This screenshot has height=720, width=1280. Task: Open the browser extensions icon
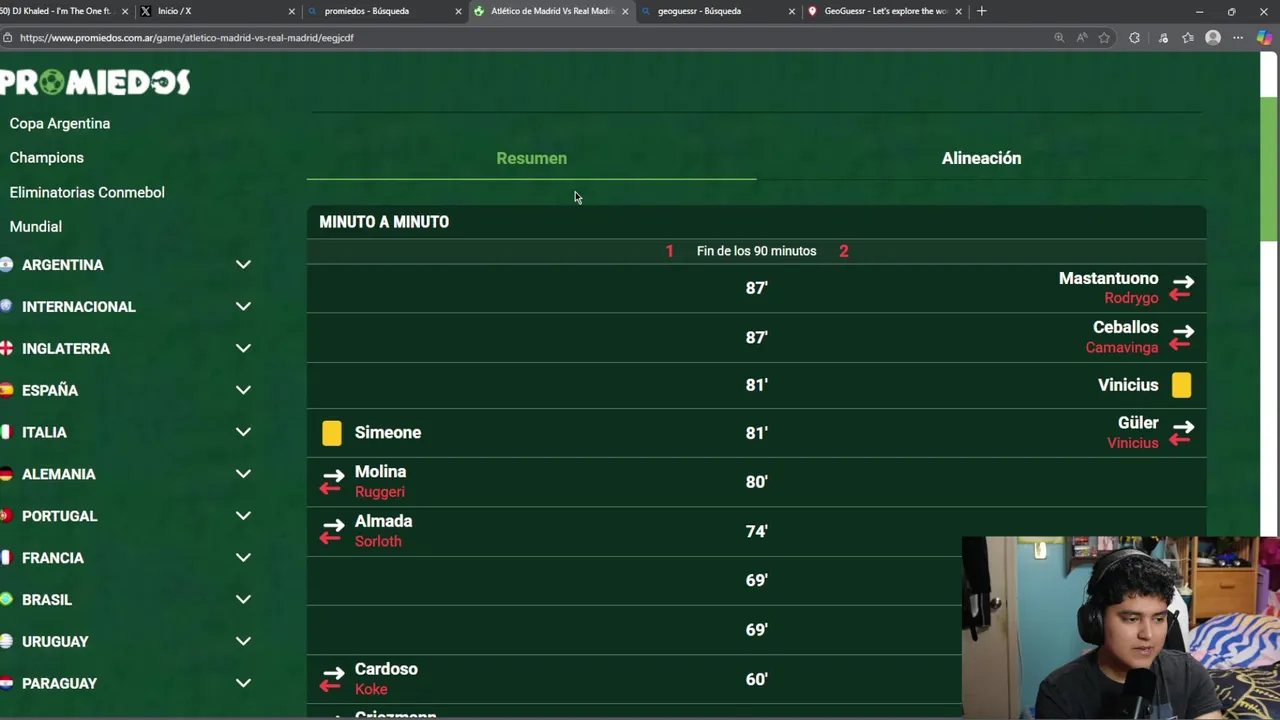coord(1134,38)
